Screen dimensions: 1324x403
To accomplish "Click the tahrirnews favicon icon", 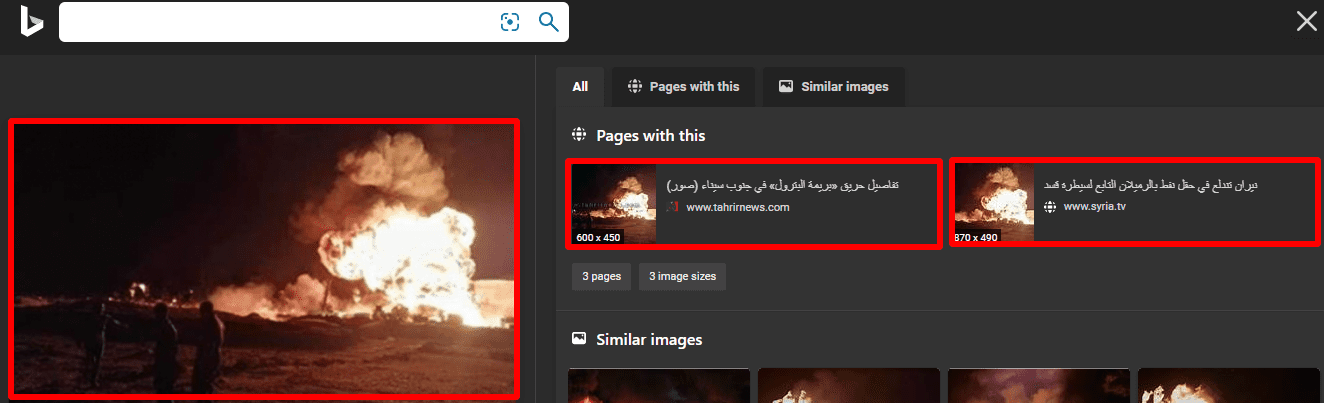I will tap(673, 208).
